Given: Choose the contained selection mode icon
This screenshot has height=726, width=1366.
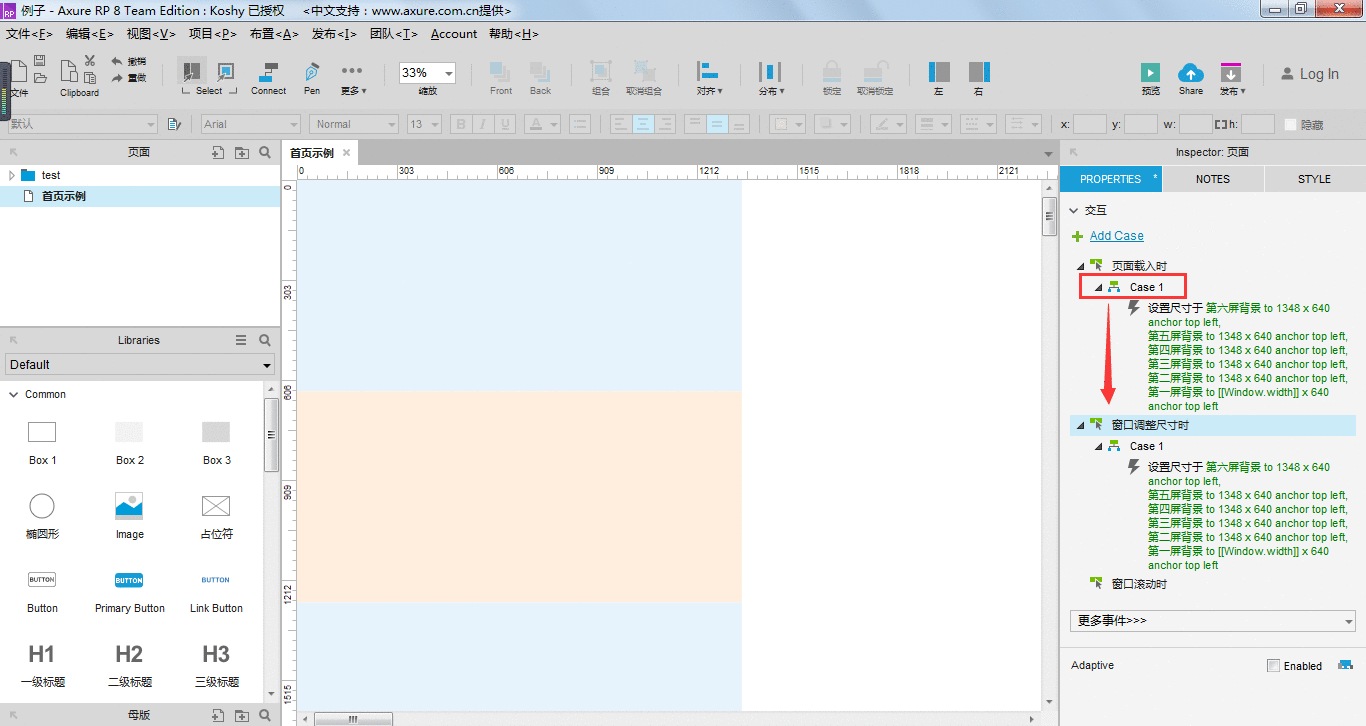Looking at the screenshot, I should 225,72.
